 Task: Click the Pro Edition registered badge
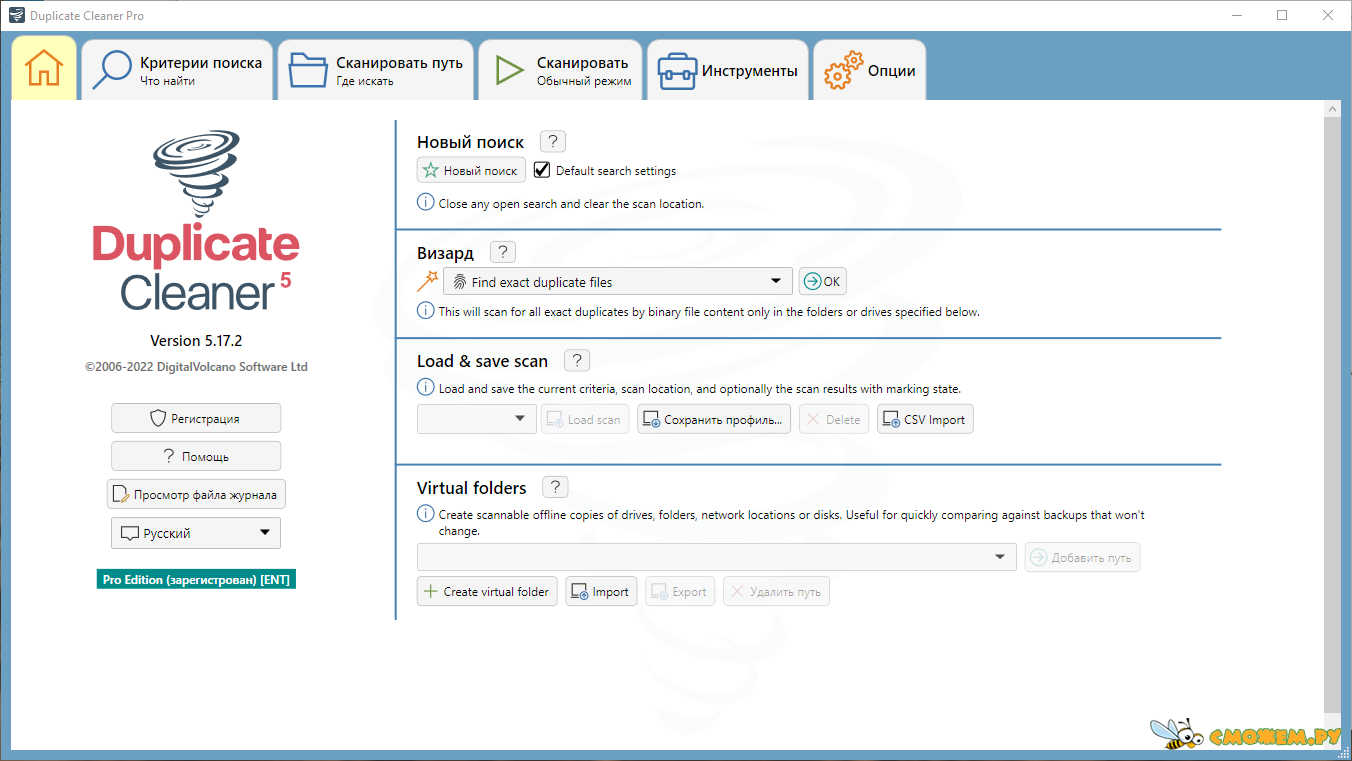coord(196,579)
